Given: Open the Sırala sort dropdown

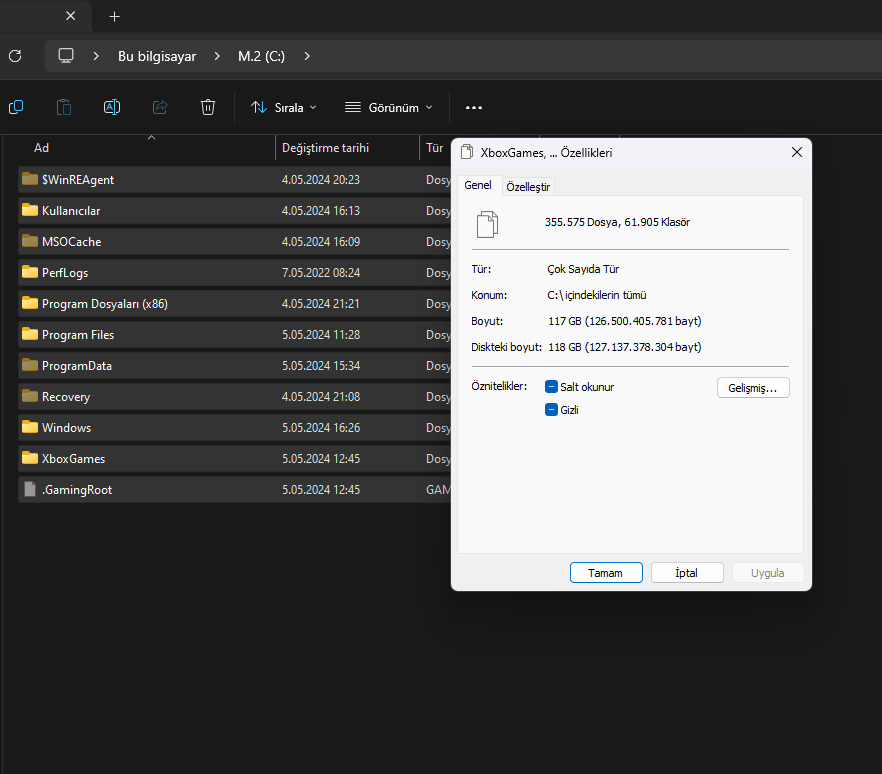Looking at the screenshot, I should pyautogui.click(x=283, y=107).
